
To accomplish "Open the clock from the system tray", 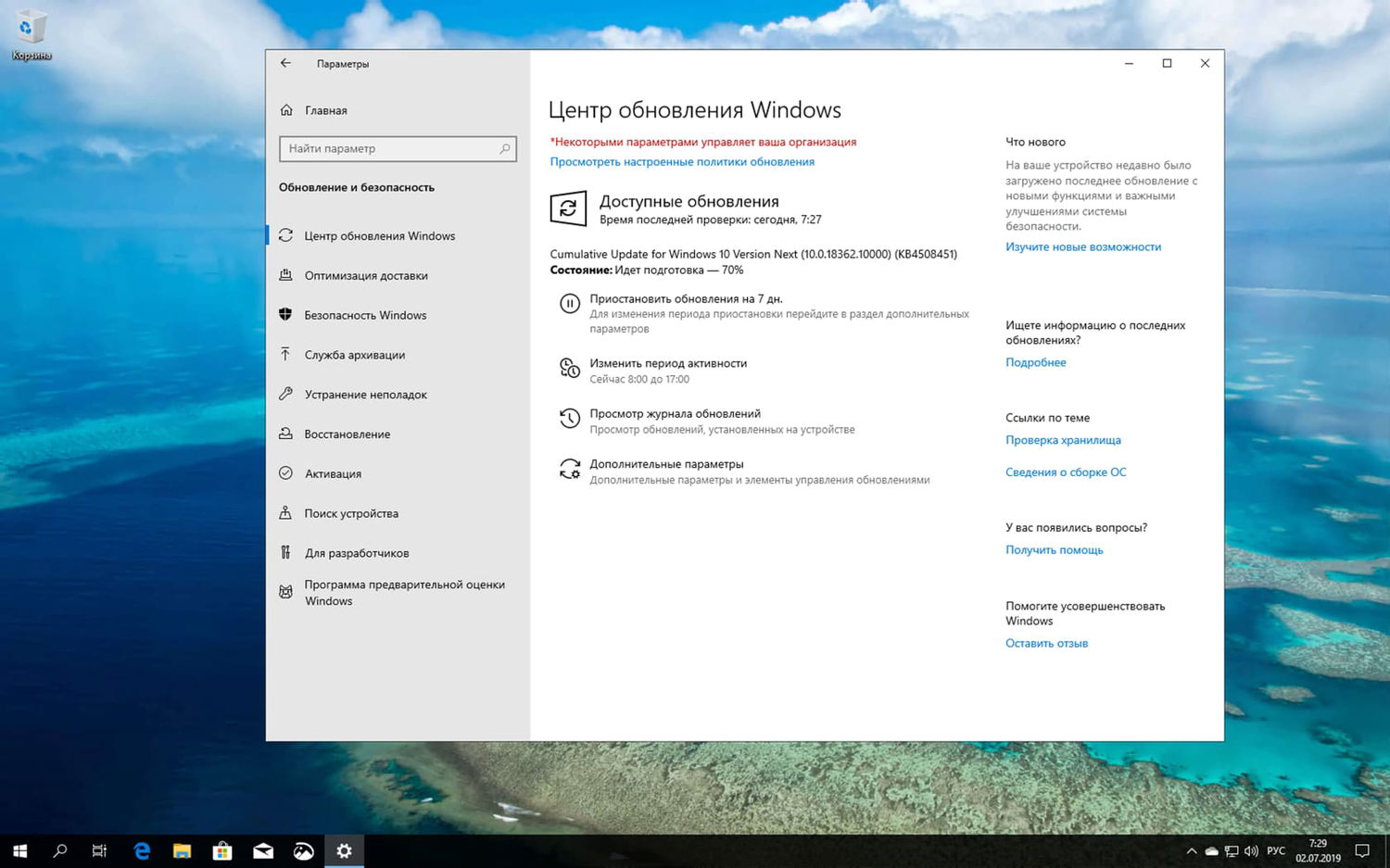I will [x=1317, y=849].
